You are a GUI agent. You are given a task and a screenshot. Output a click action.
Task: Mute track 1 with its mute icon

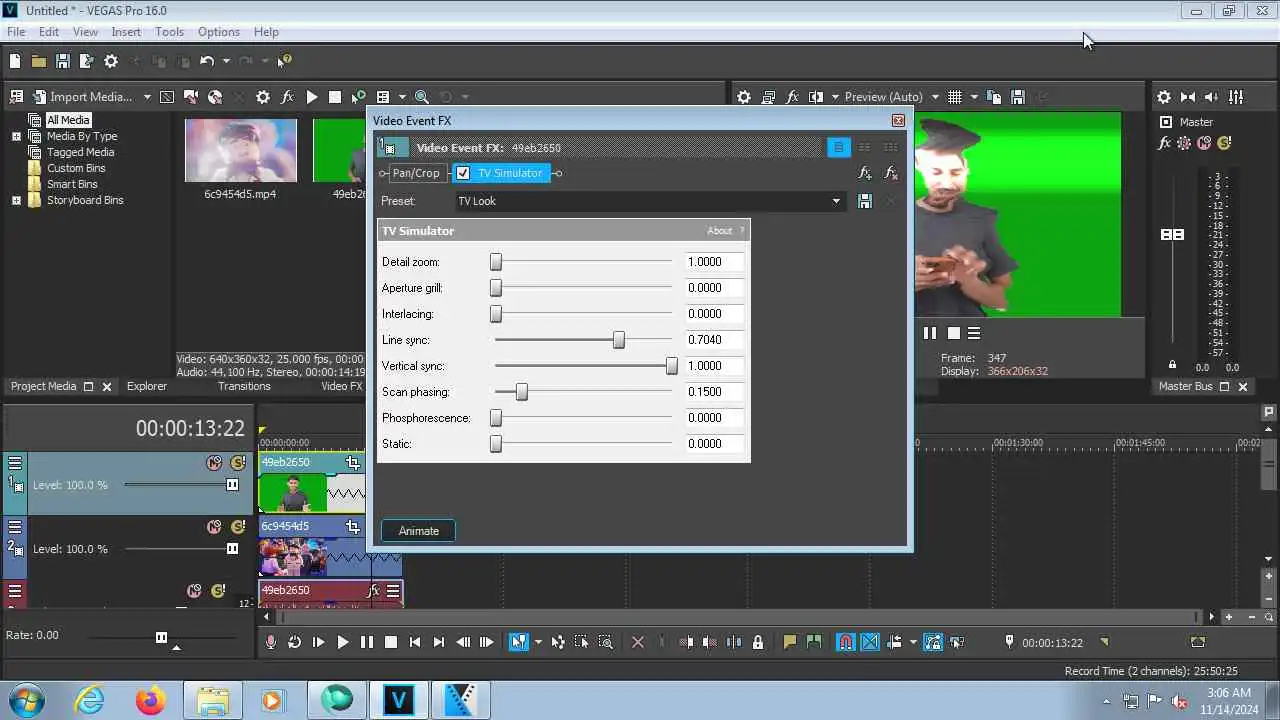click(x=214, y=463)
